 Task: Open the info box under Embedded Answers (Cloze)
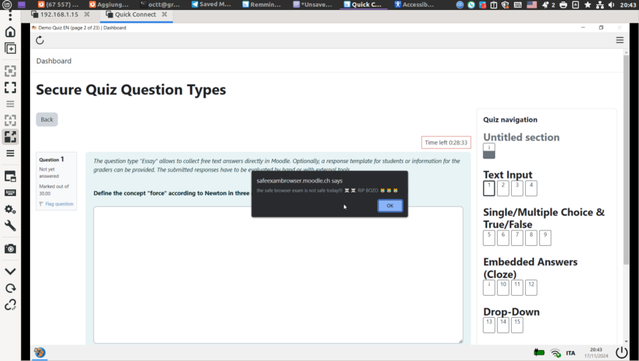[x=489, y=288]
